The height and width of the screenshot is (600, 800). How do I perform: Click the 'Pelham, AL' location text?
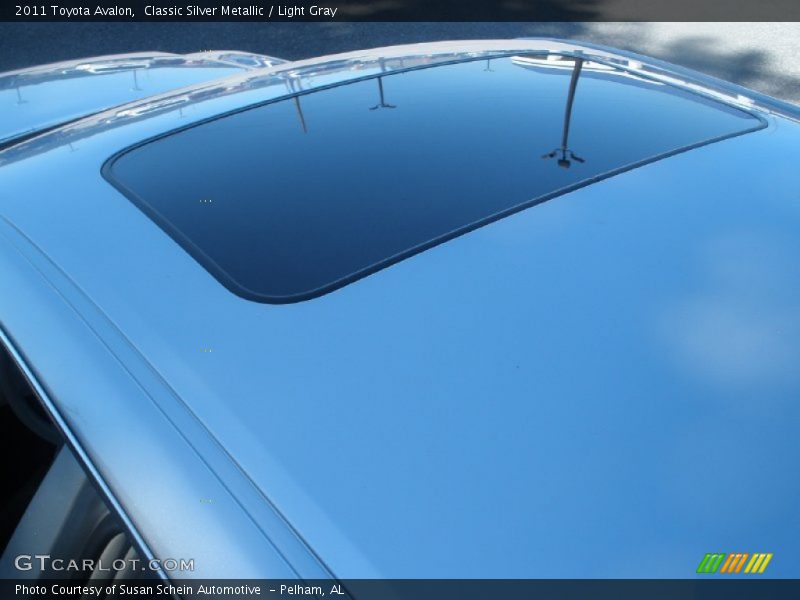pyautogui.click(x=312, y=590)
